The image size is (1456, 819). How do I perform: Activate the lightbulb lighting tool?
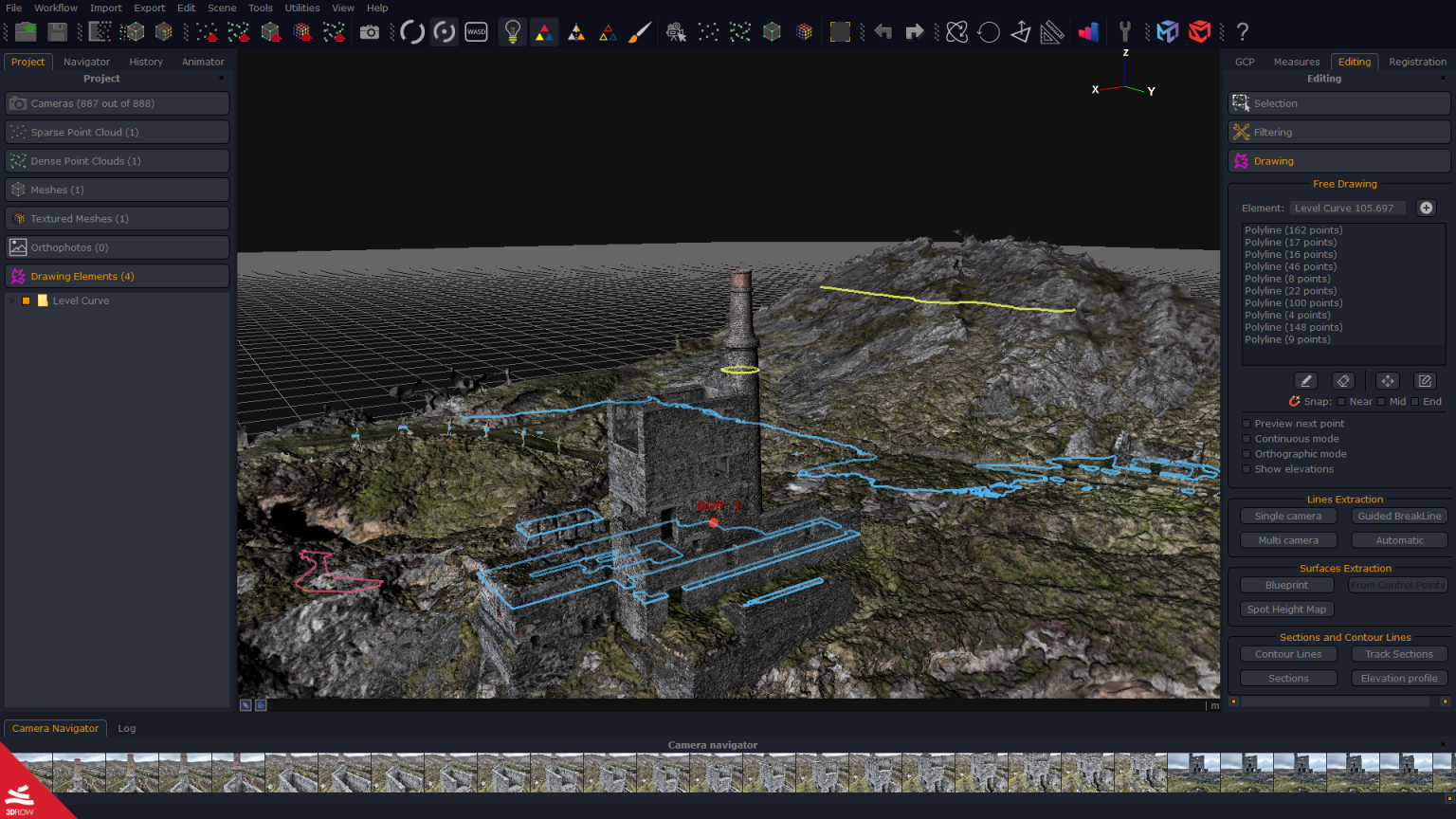512,31
